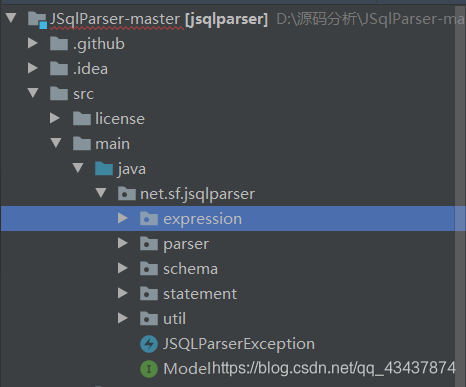The width and height of the screenshot is (466, 387).
Task: Click the .idea folder icon
Action: (59, 68)
